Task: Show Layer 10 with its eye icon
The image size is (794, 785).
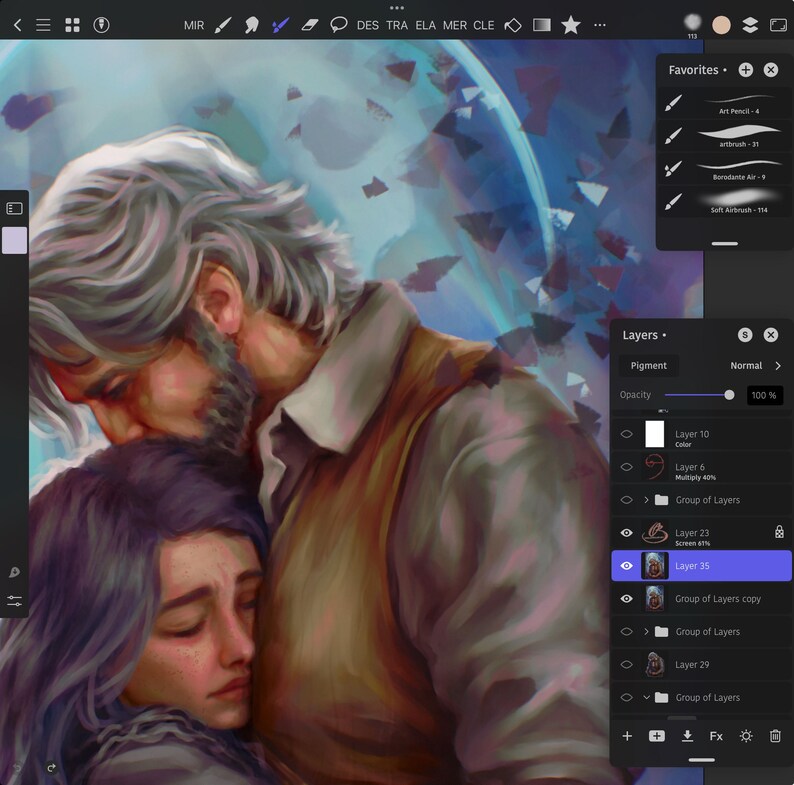Action: click(x=626, y=434)
